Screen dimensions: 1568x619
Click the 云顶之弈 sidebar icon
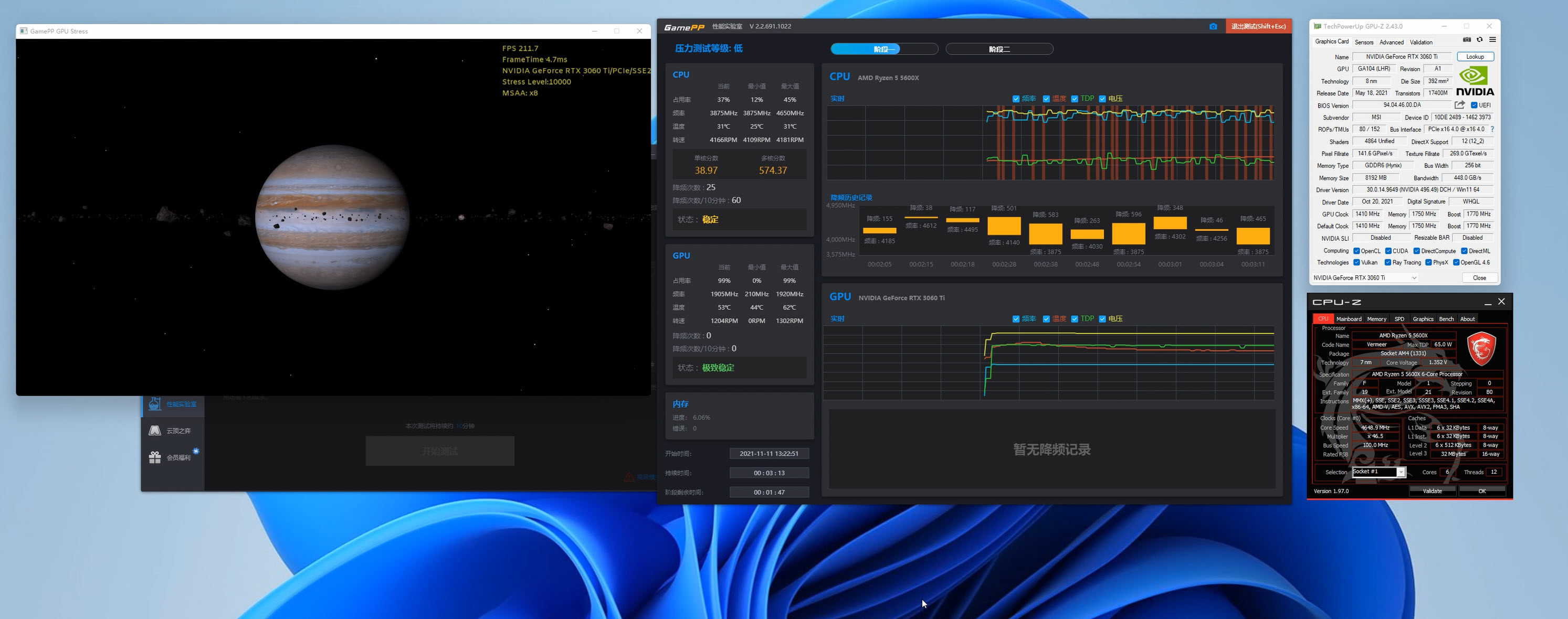(x=155, y=431)
